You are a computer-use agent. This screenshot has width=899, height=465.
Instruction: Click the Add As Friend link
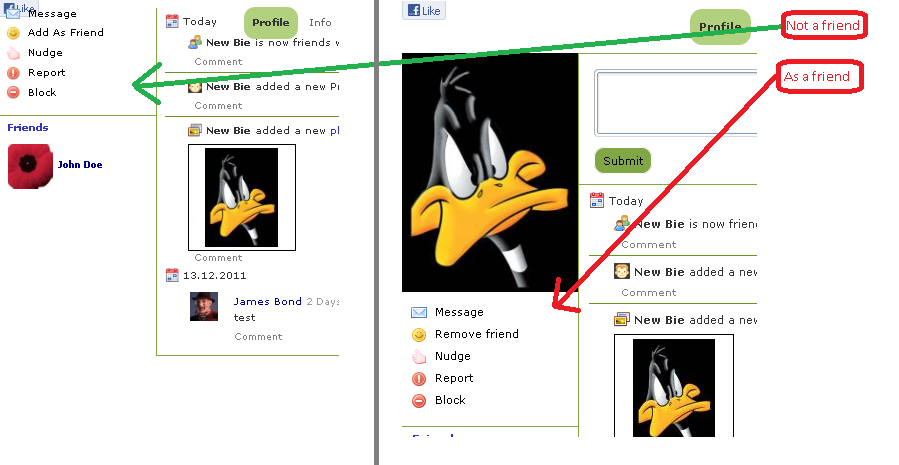coord(66,33)
